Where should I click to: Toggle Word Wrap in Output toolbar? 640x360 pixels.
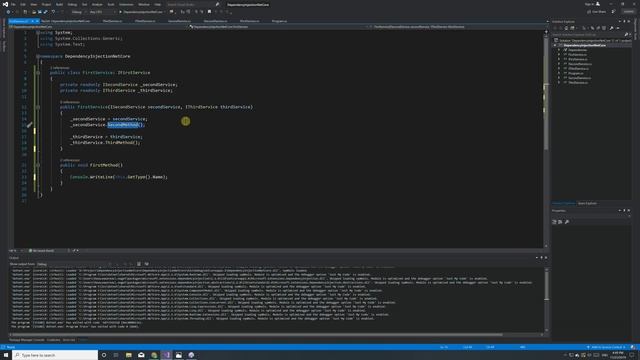point(147,264)
